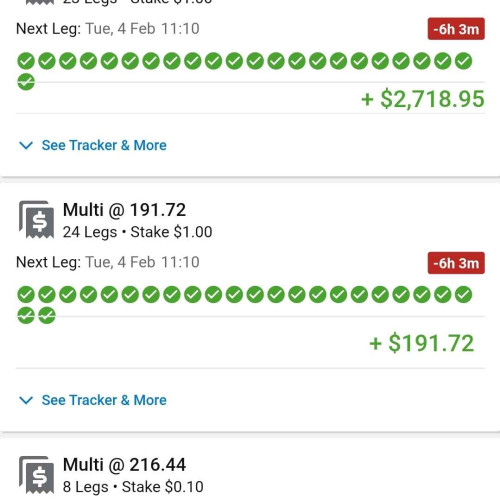Expand See Tracker & More under $2,718.95
500x500 pixels.
tap(104, 145)
